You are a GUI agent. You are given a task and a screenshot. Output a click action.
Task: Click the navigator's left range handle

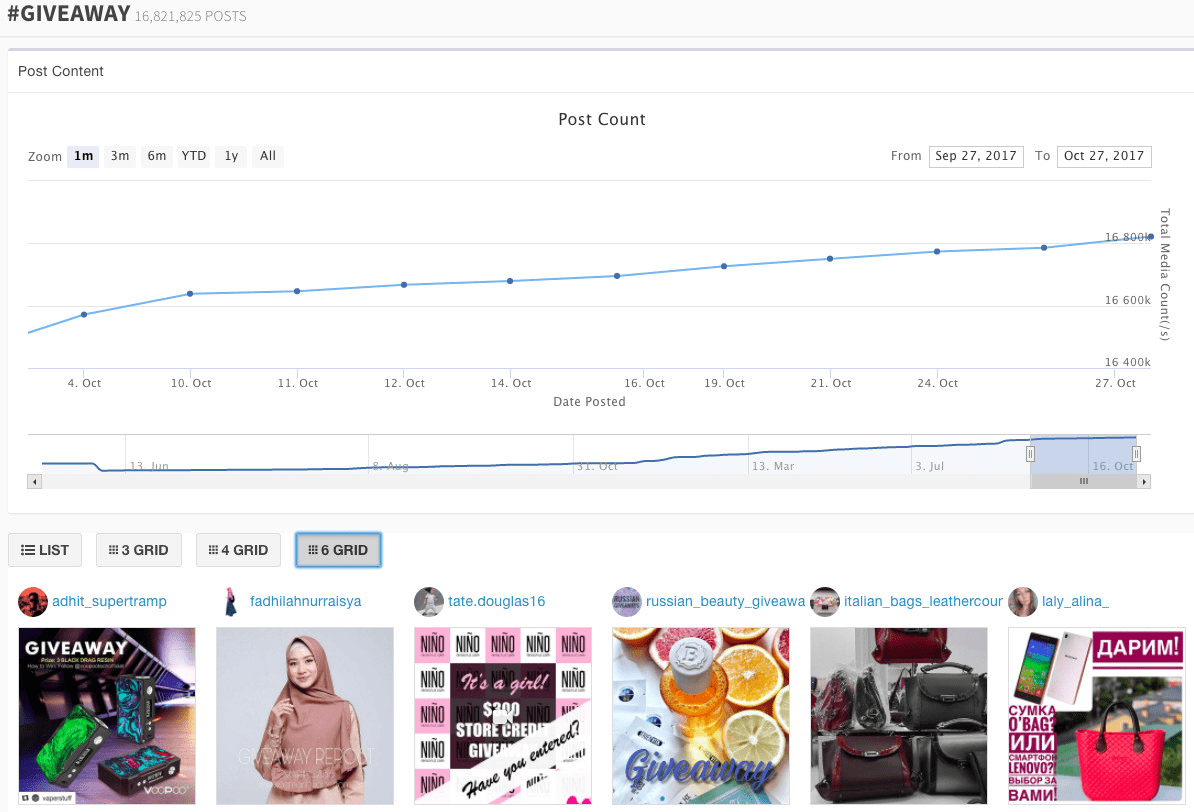[1030, 454]
